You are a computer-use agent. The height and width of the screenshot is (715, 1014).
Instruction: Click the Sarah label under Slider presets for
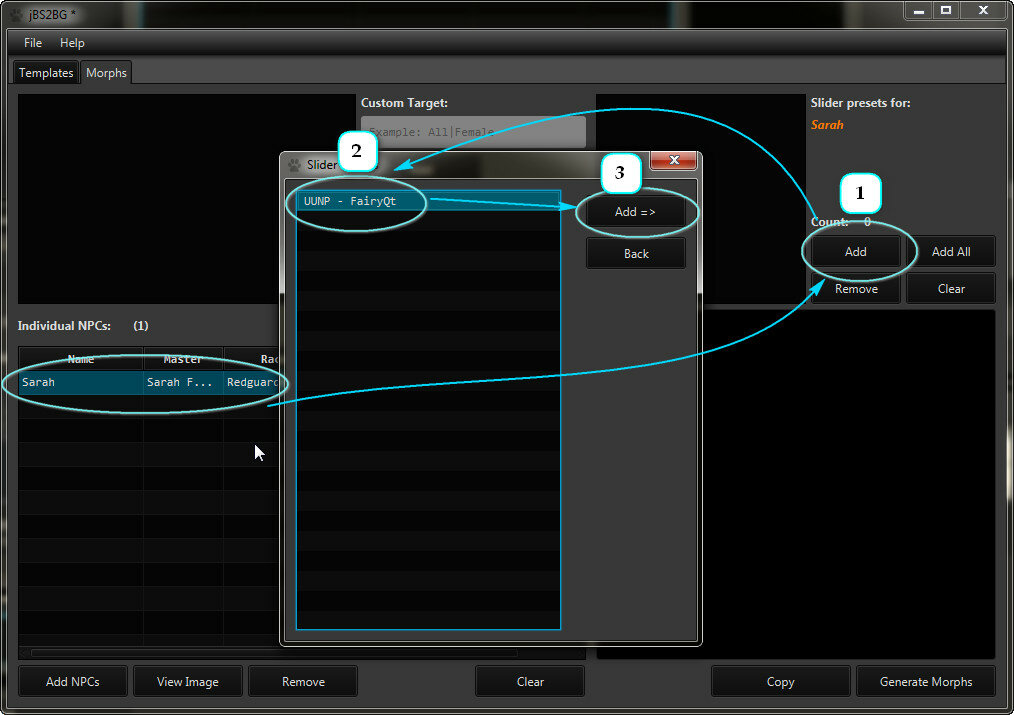point(826,125)
